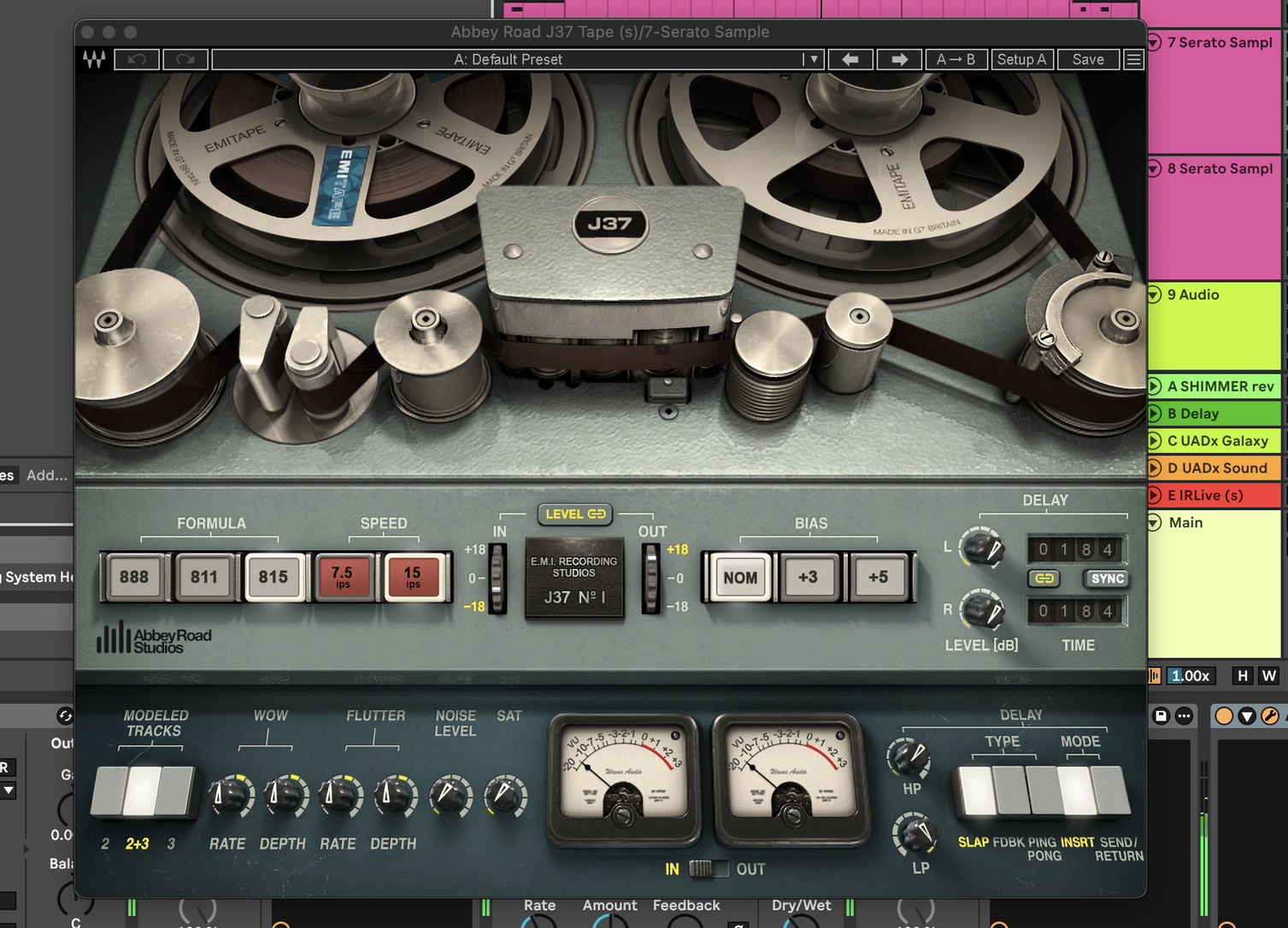Open the Default Preset dropdown menu
The width and height of the screenshot is (1288, 928).
813,60
